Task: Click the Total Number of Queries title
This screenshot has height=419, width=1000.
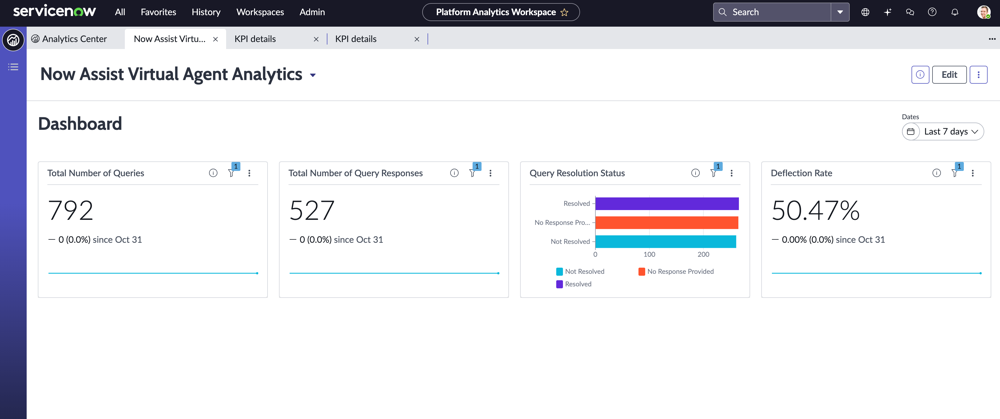Action: pos(96,173)
